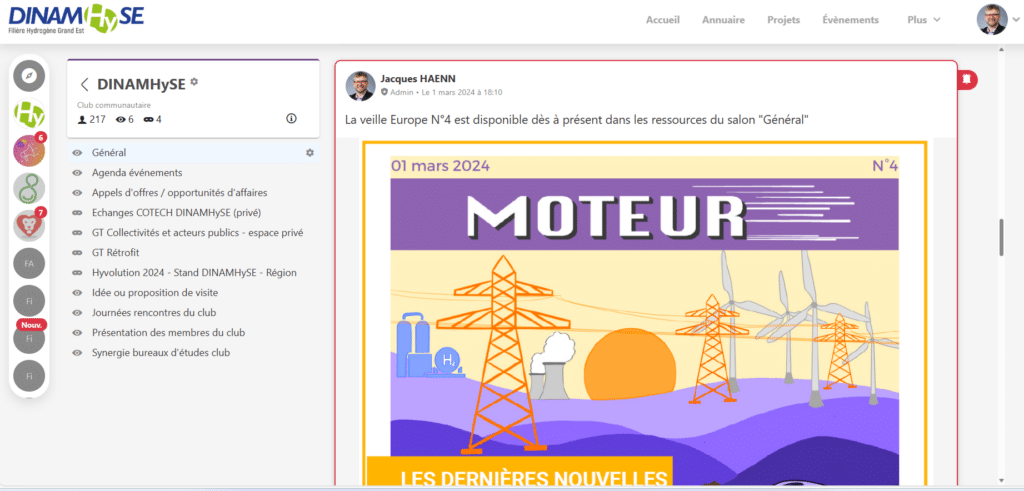Click eye icon of Journées rencontres du club
The width and height of the screenshot is (1024, 491).
click(77, 313)
